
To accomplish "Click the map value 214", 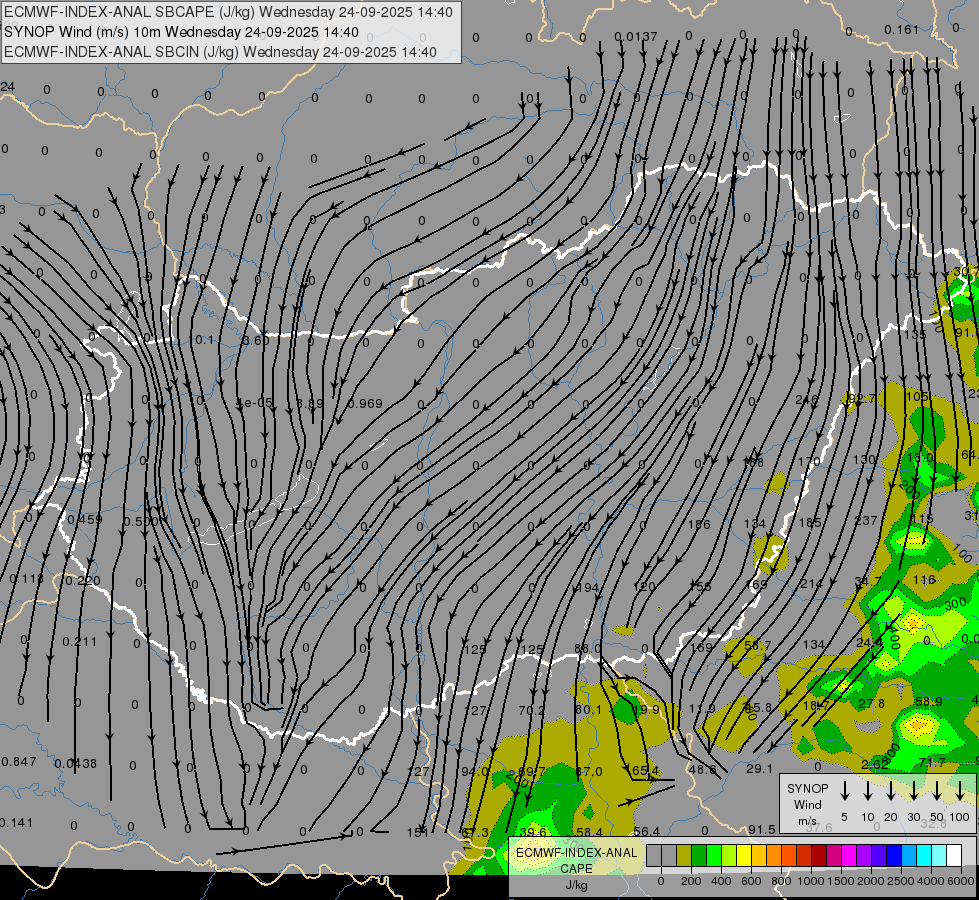I will click(x=812, y=583).
